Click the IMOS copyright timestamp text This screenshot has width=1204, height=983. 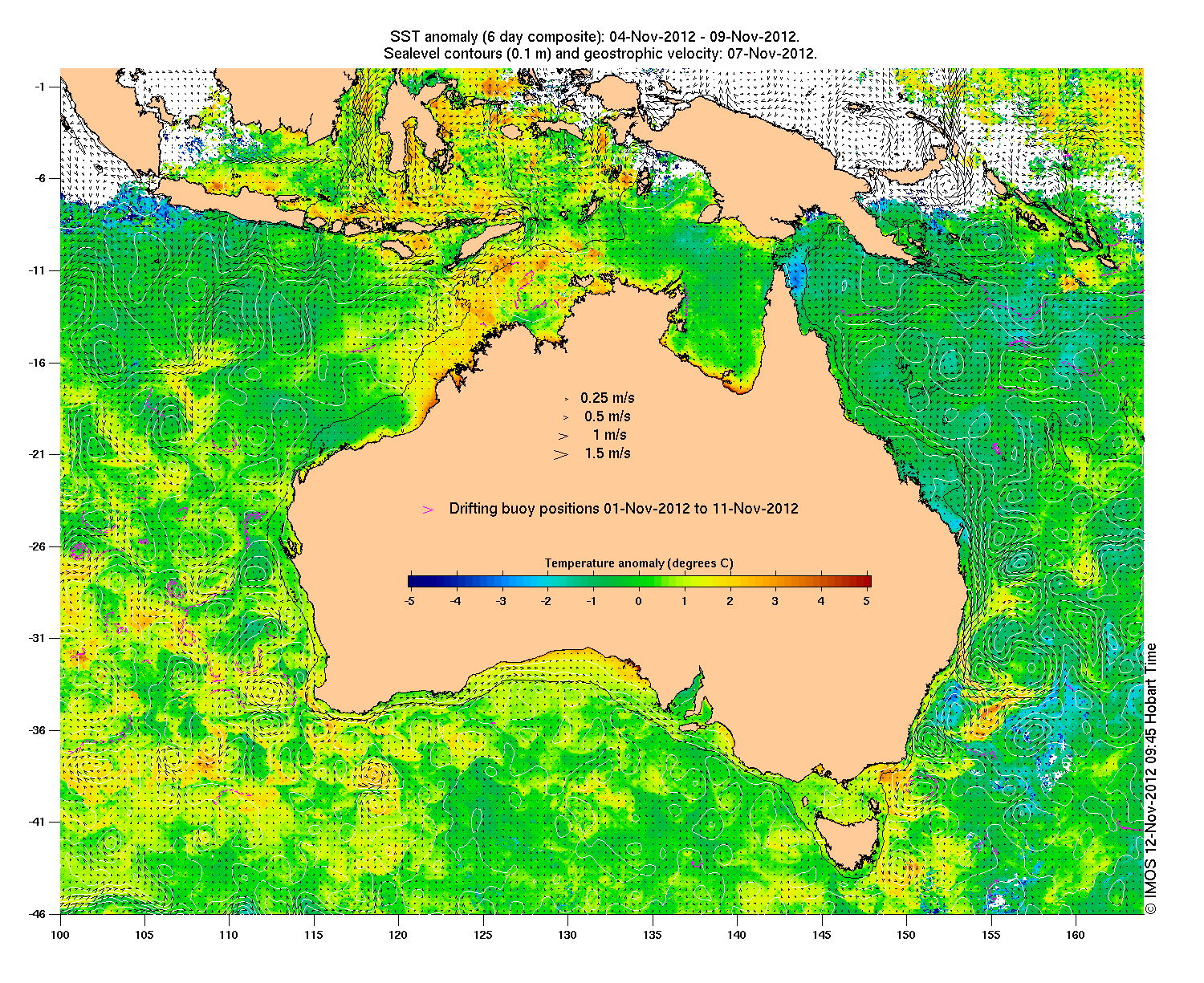tap(1151, 778)
